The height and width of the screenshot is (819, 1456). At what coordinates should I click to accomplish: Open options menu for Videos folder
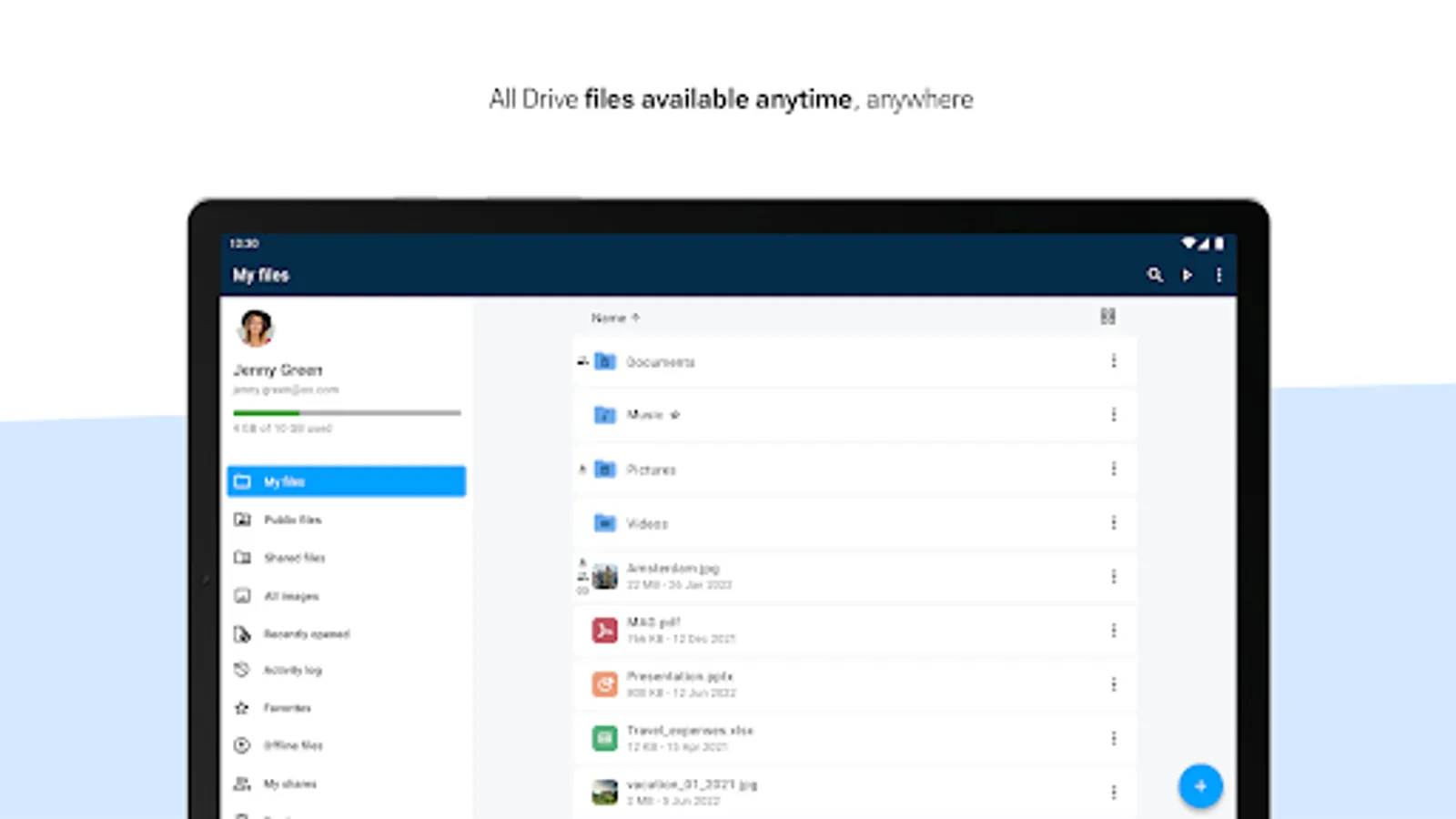click(x=1113, y=522)
